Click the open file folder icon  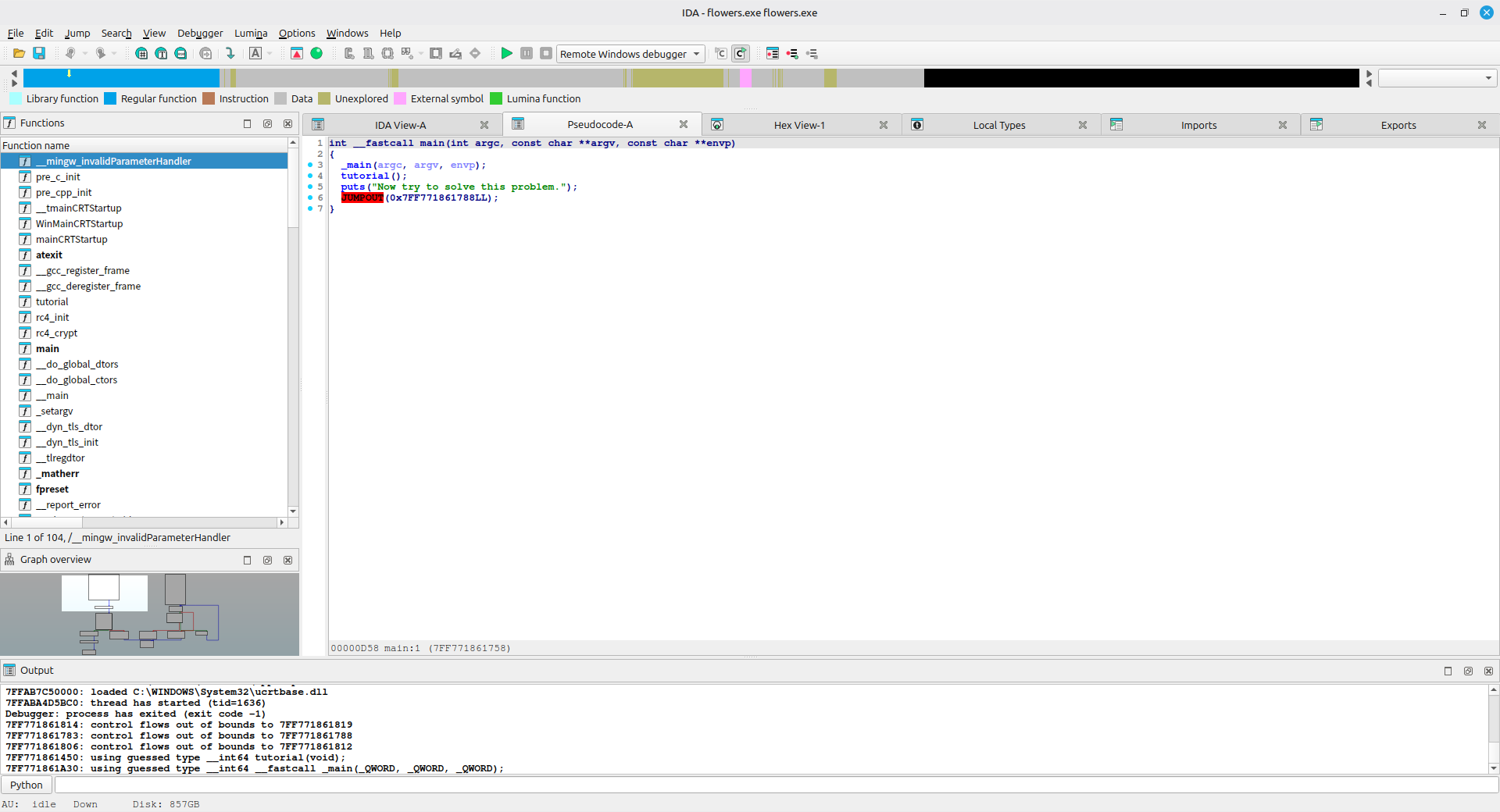19,54
